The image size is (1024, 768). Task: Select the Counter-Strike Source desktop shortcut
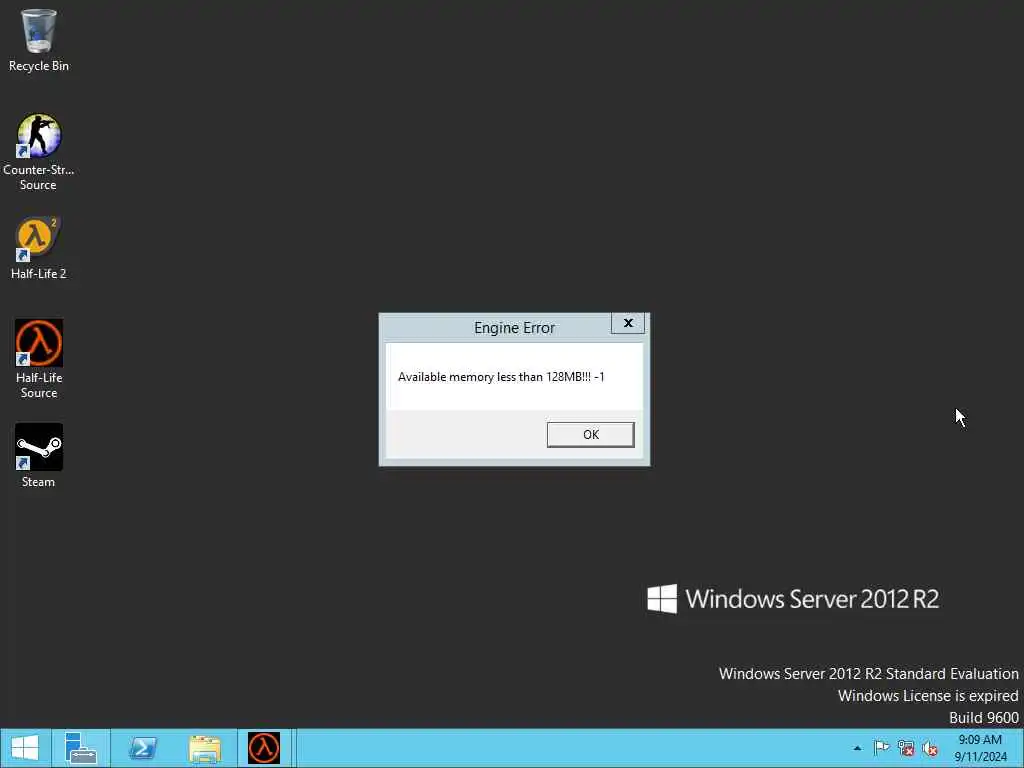point(39,152)
